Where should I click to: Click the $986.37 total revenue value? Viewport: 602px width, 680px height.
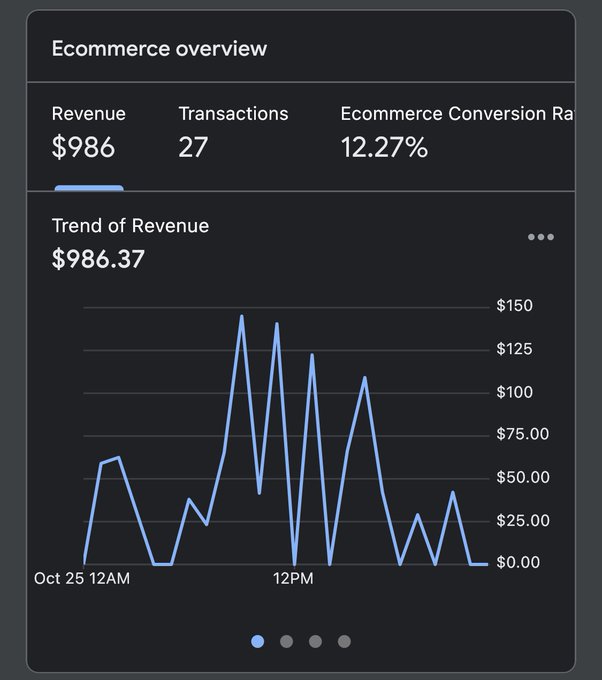tap(98, 259)
